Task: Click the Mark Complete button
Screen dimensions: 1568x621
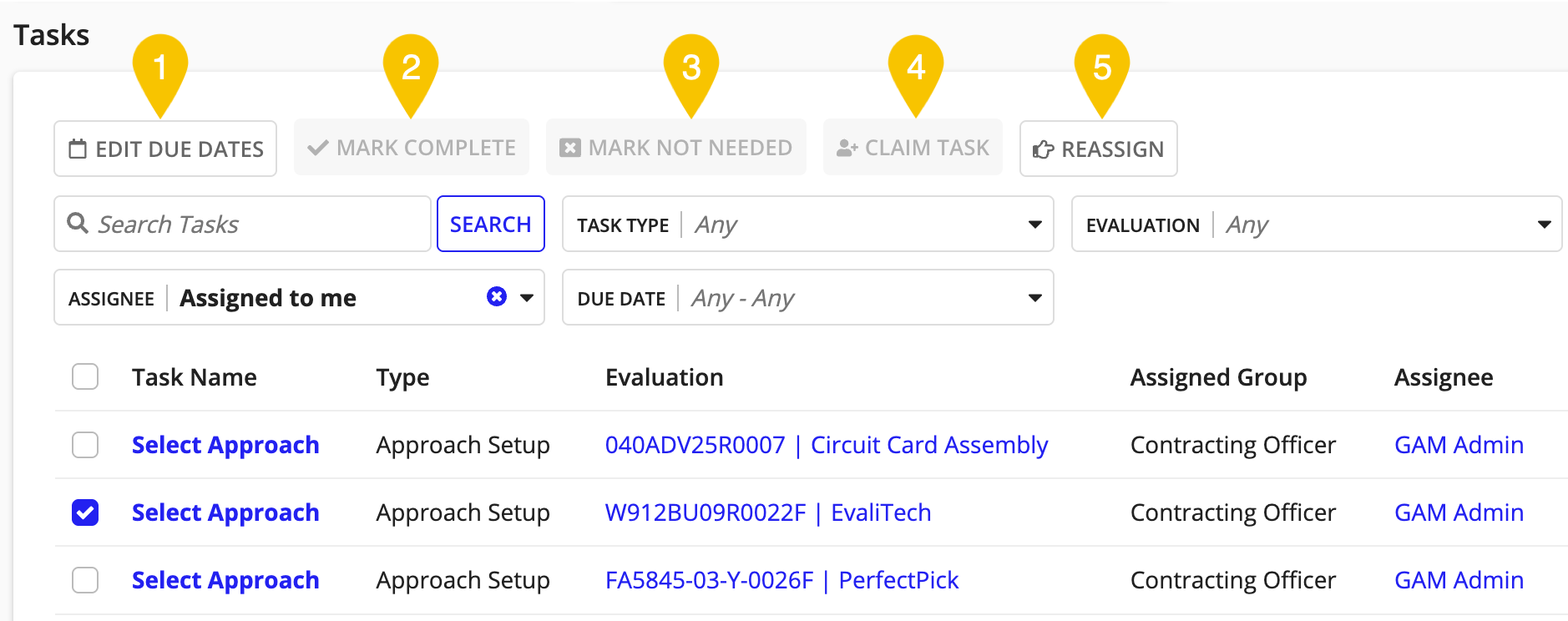Action: (x=412, y=148)
